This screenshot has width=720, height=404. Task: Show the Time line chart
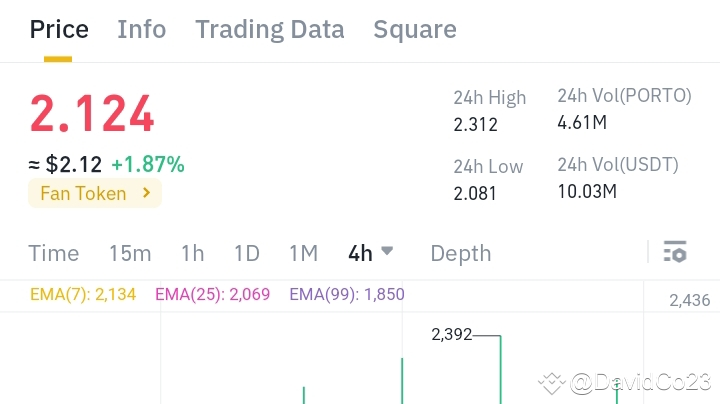(54, 253)
